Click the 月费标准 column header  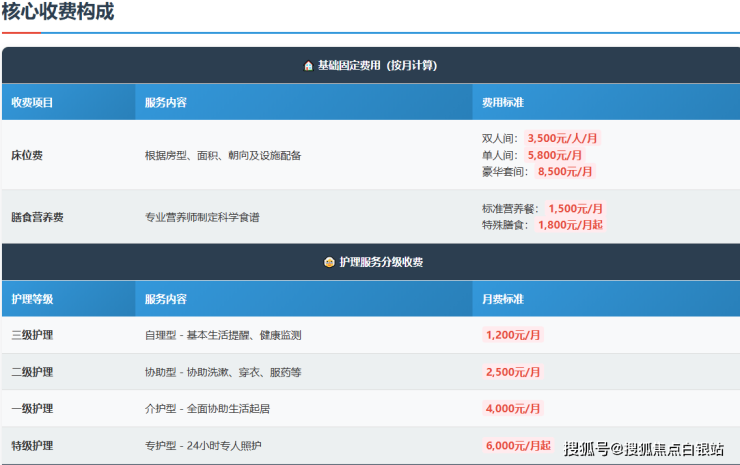[503, 299]
